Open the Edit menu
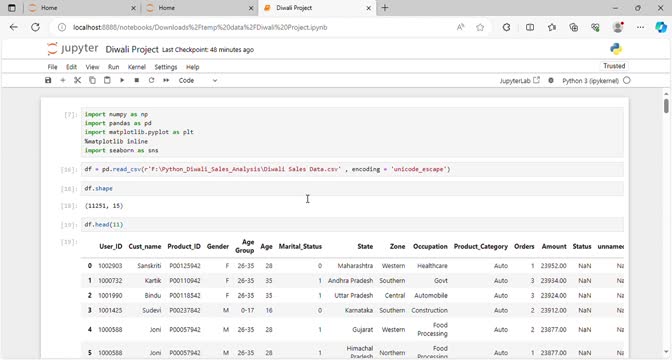Screen dimensions: 672x360 71,67
